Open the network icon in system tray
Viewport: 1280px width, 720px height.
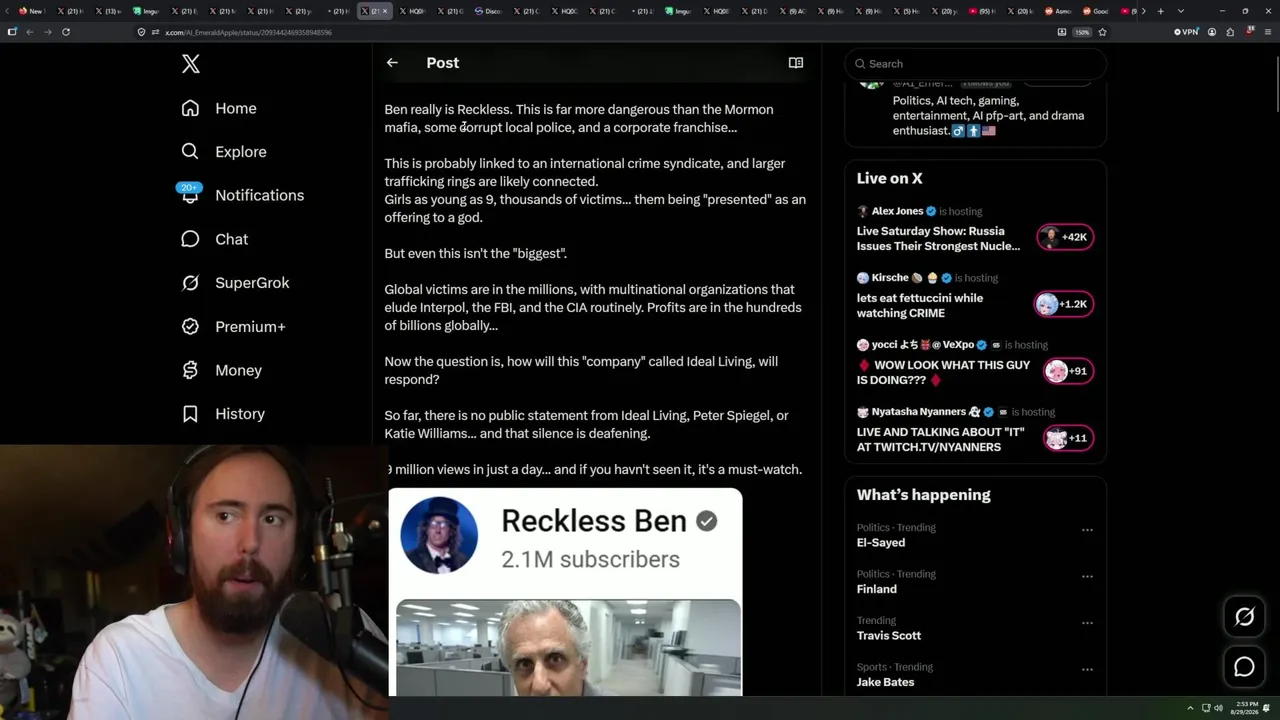[x=1205, y=708]
